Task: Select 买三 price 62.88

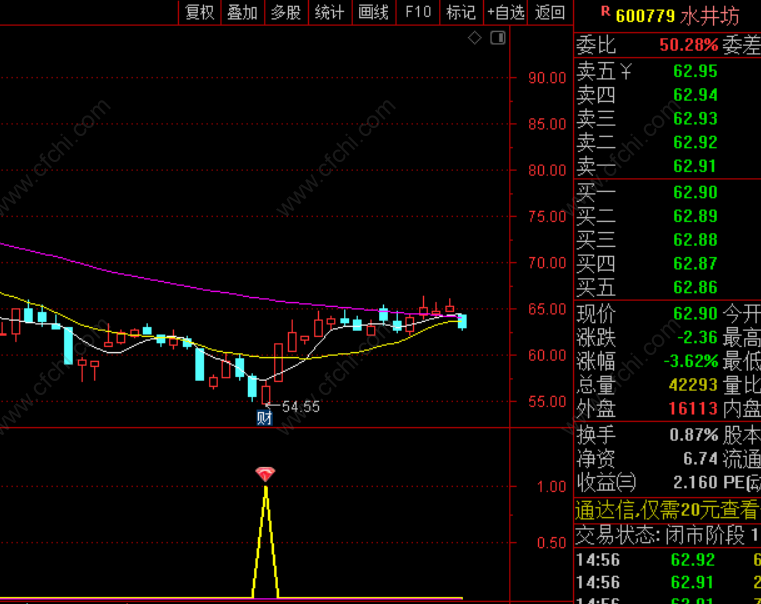Action: point(695,240)
